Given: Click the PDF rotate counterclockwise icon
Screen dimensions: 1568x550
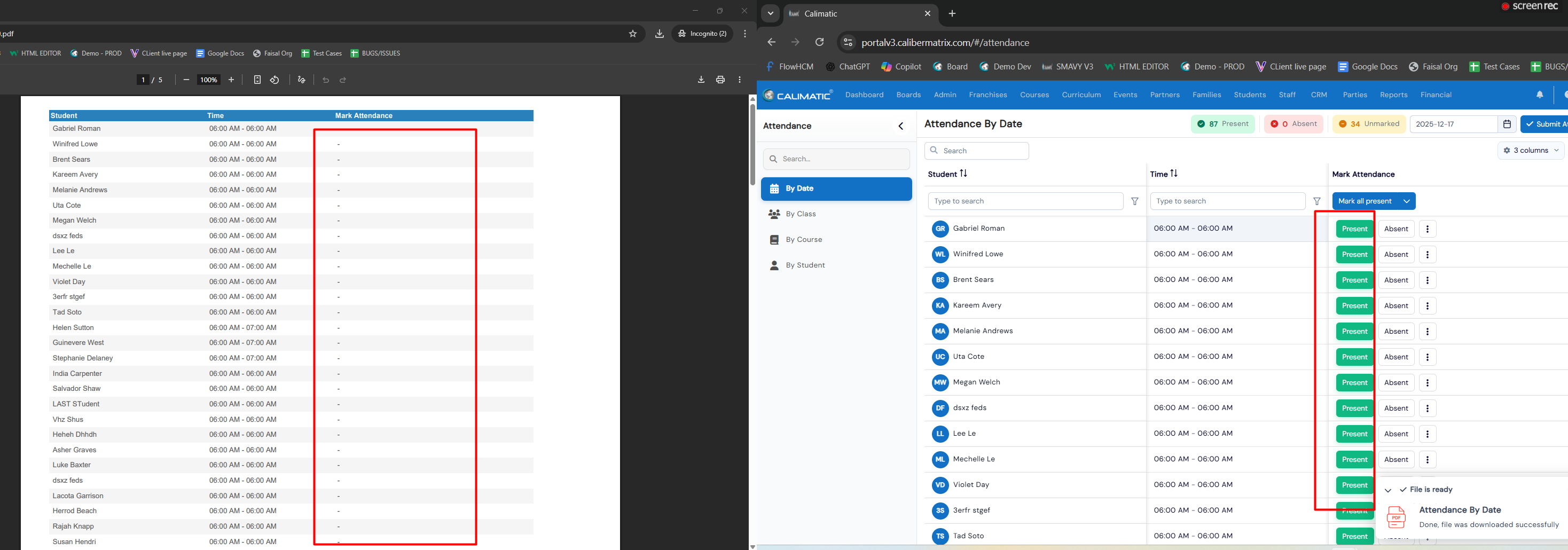Looking at the screenshot, I should [275, 80].
